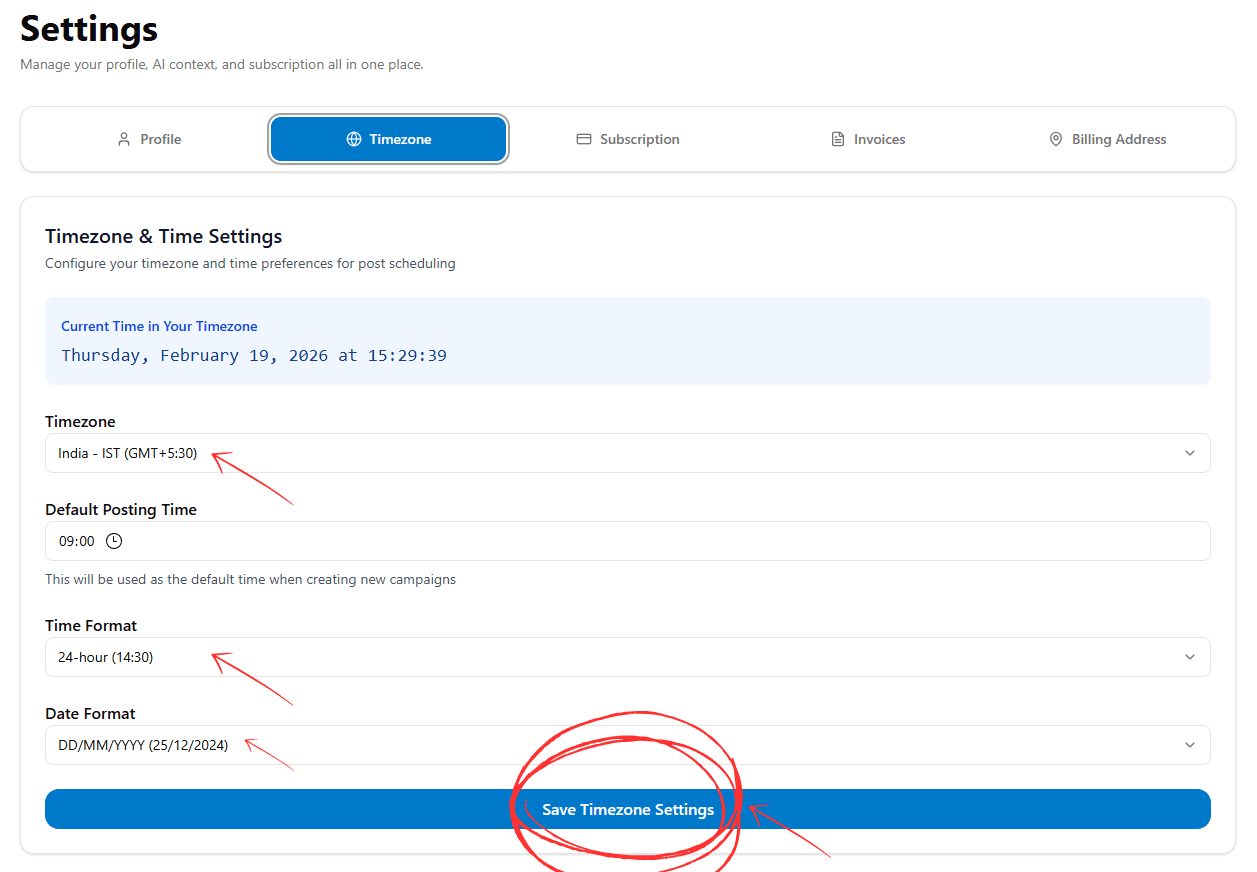Click the document icon beside Invoices
This screenshot has width=1257, height=872.
[x=838, y=139]
